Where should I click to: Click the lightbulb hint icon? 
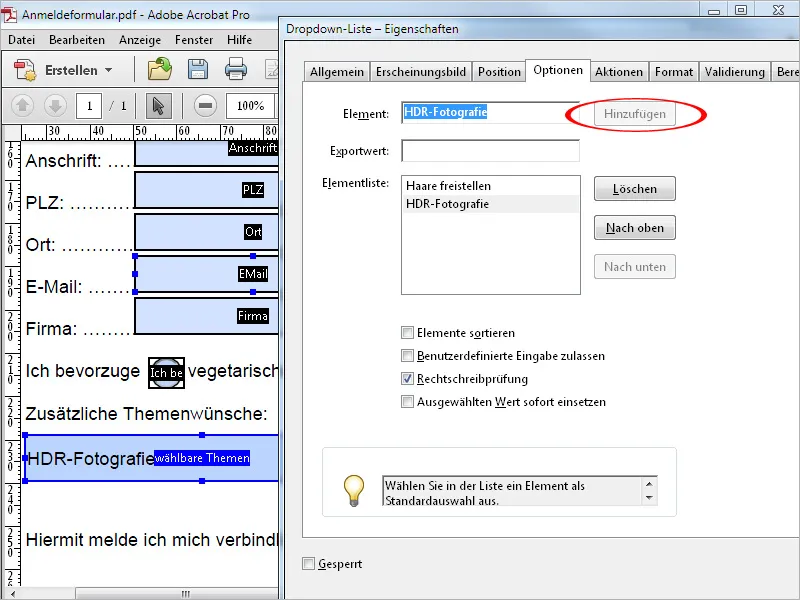tap(354, 490)
